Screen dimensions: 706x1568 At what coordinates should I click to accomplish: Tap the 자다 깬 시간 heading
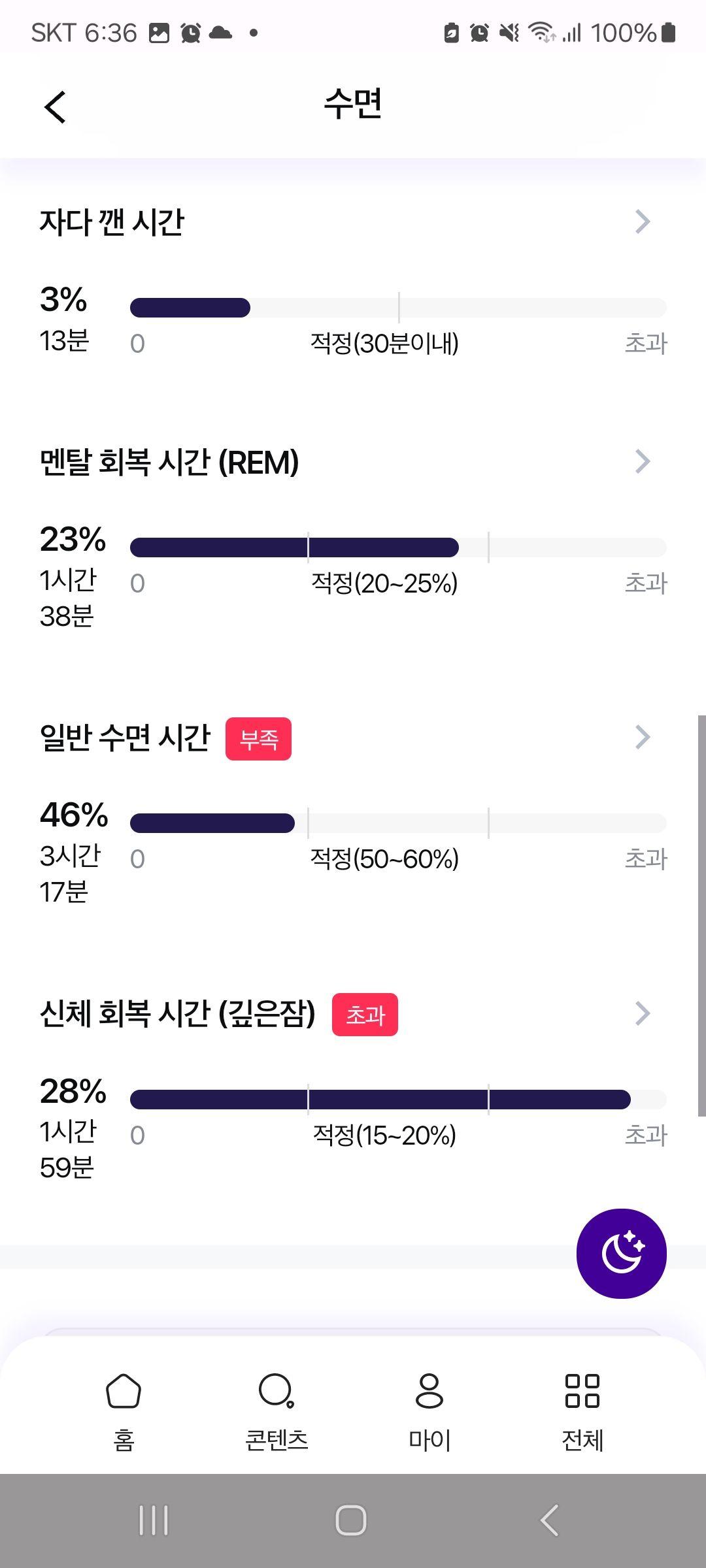[x=112, y=222]
